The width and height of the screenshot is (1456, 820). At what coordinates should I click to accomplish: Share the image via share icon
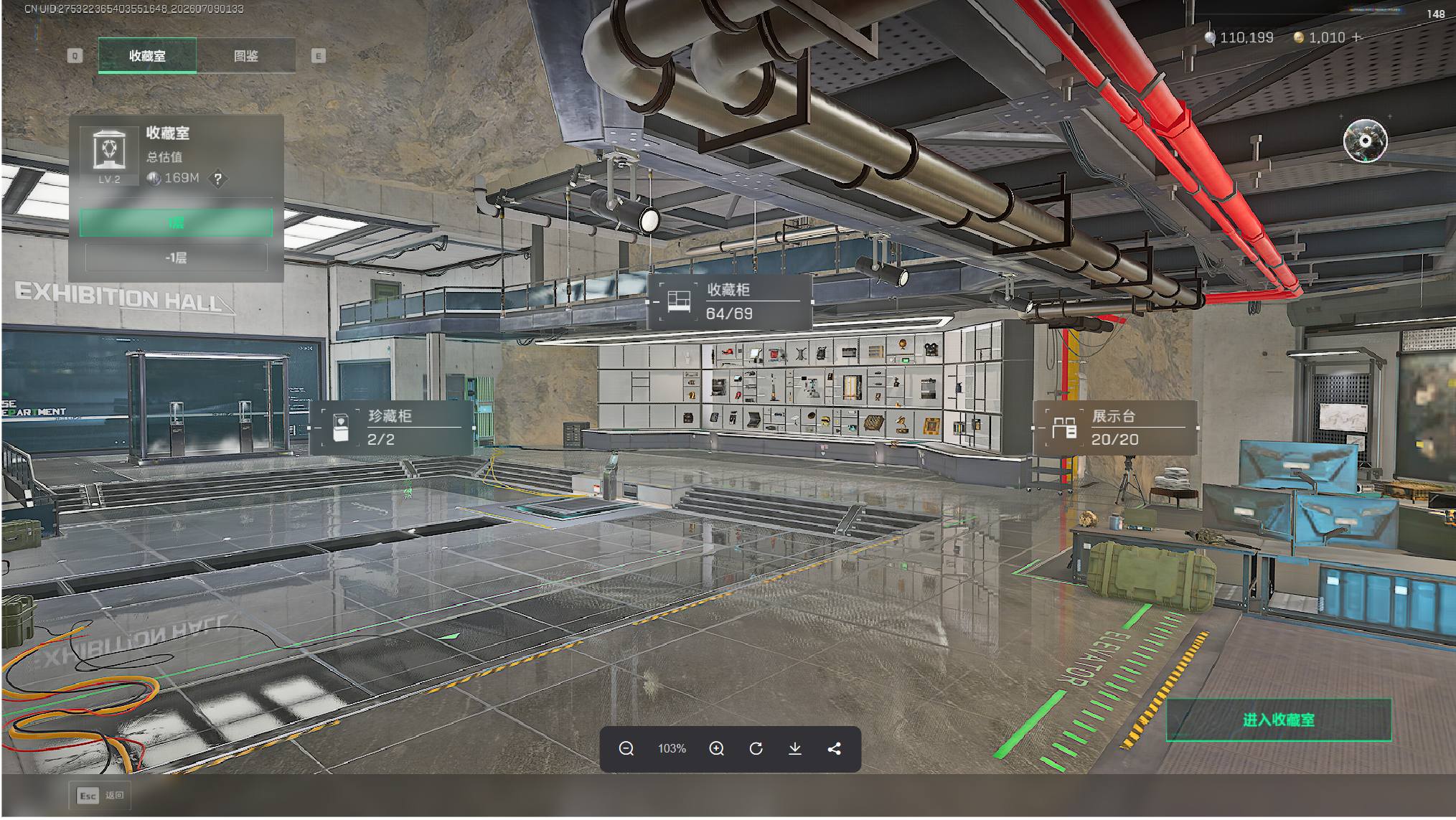834,748
